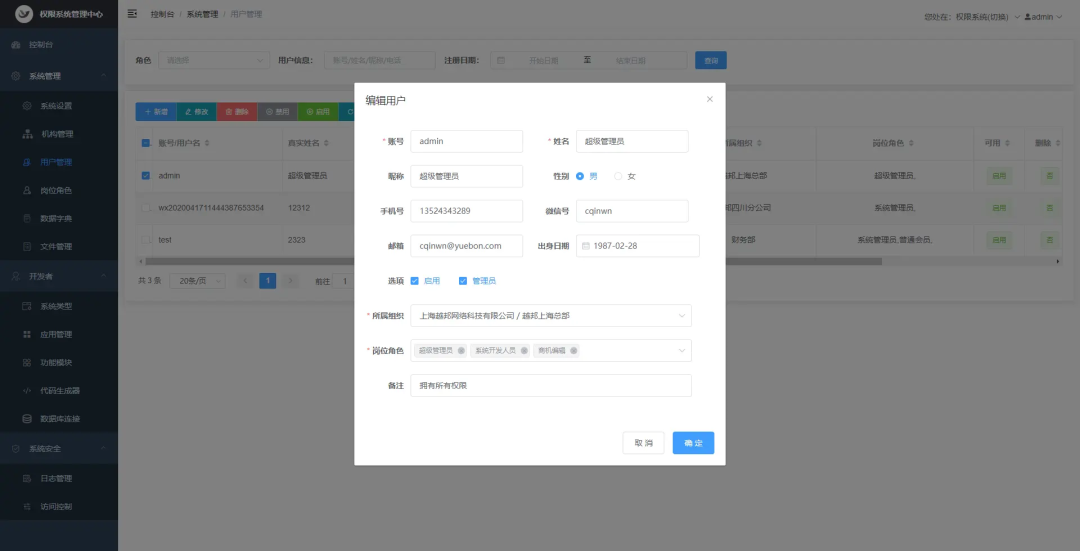Open 岗位角色 in the sidebar menu
1080x551 pixels.
coord(56,190)
